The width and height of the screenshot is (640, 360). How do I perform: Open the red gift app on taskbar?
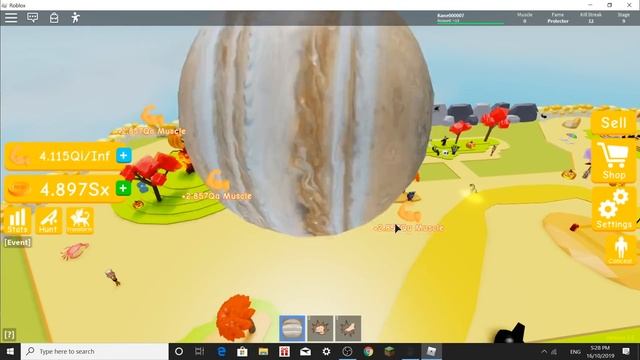click(284, 351)
